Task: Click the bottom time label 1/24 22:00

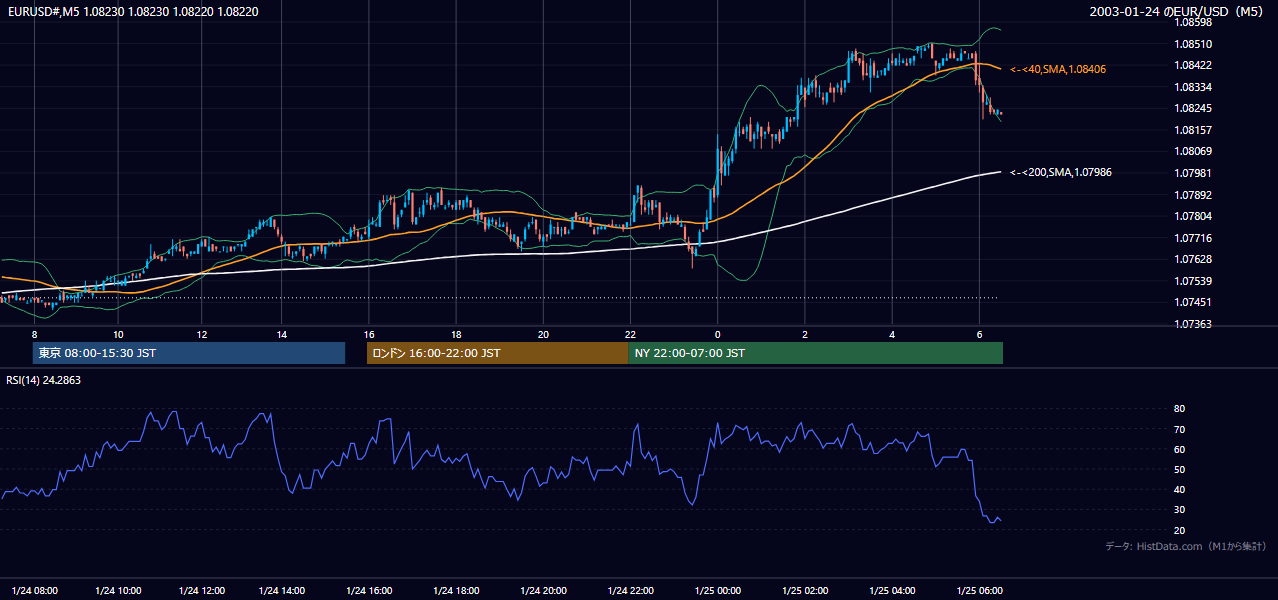Action: coord(630,590)
